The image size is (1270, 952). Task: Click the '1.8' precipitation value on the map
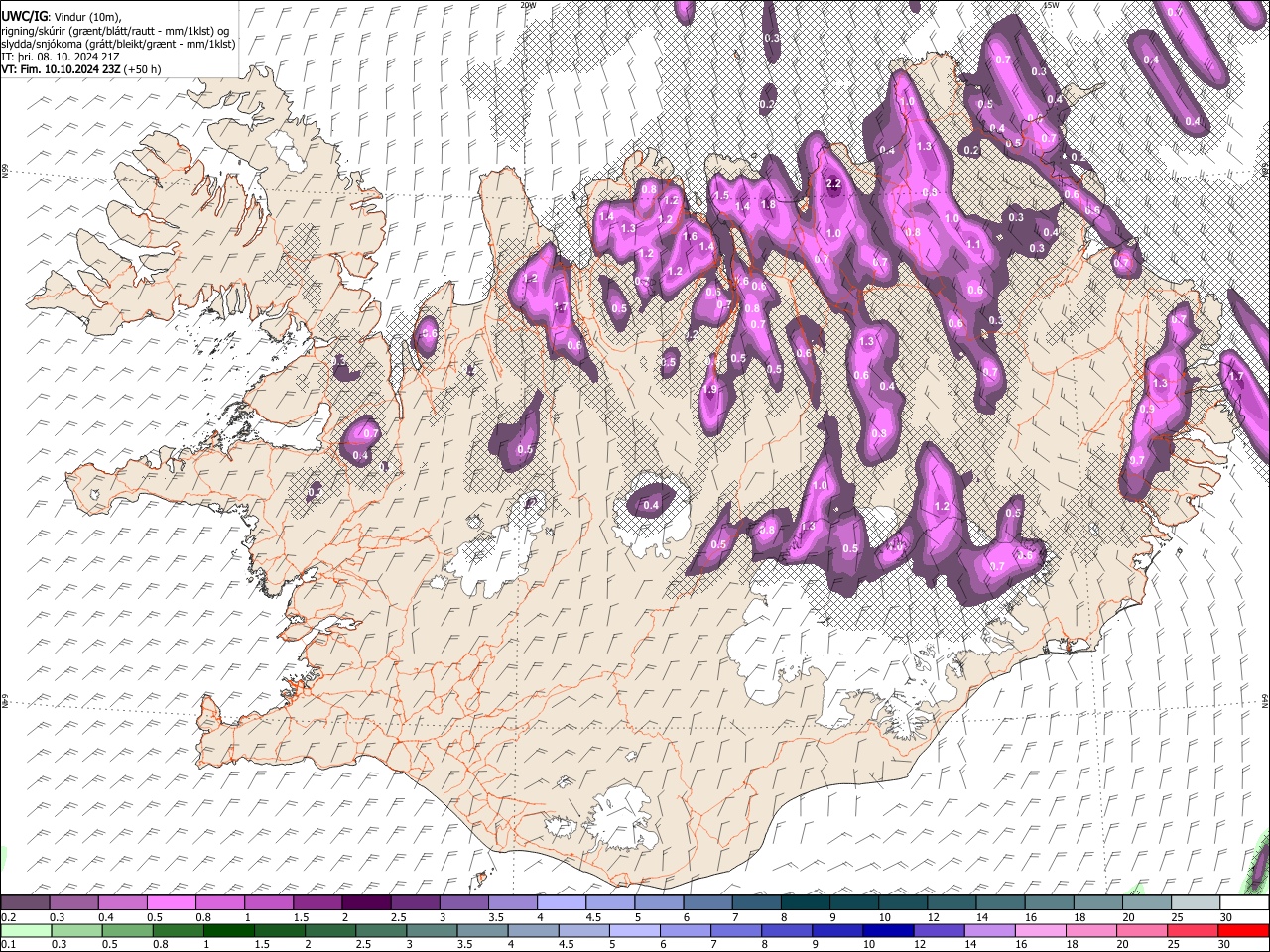point(767,205)
